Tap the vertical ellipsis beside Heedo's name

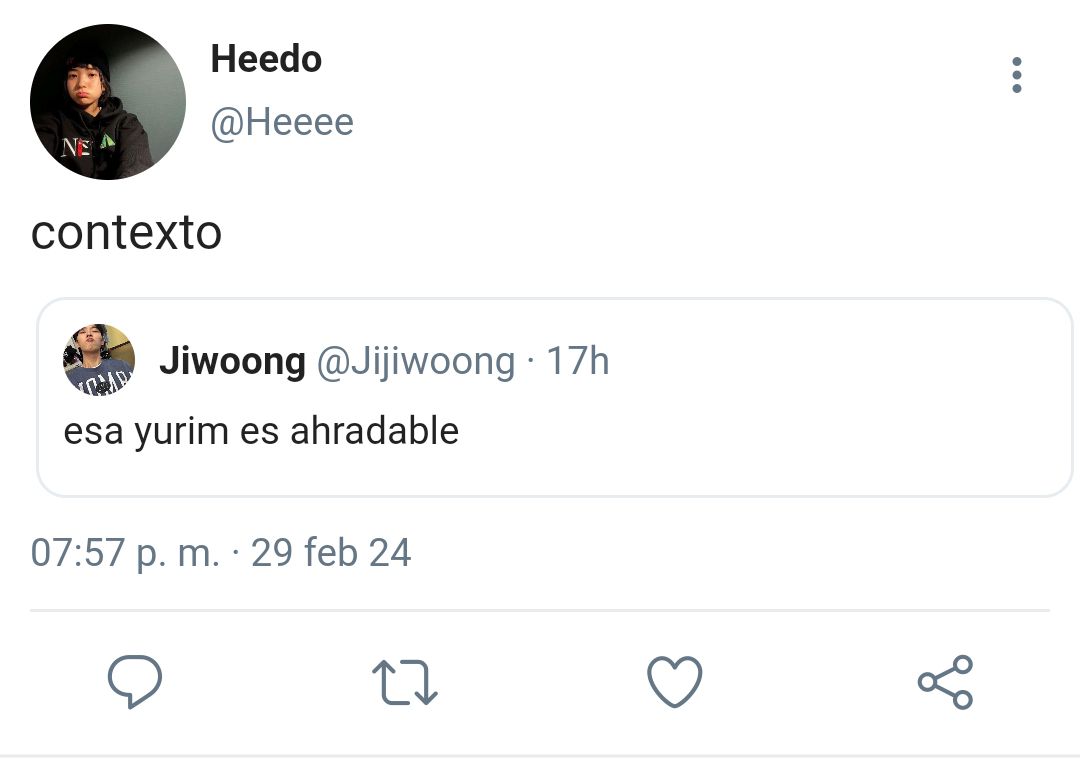pyautogui.click(x=1016, y=74)
